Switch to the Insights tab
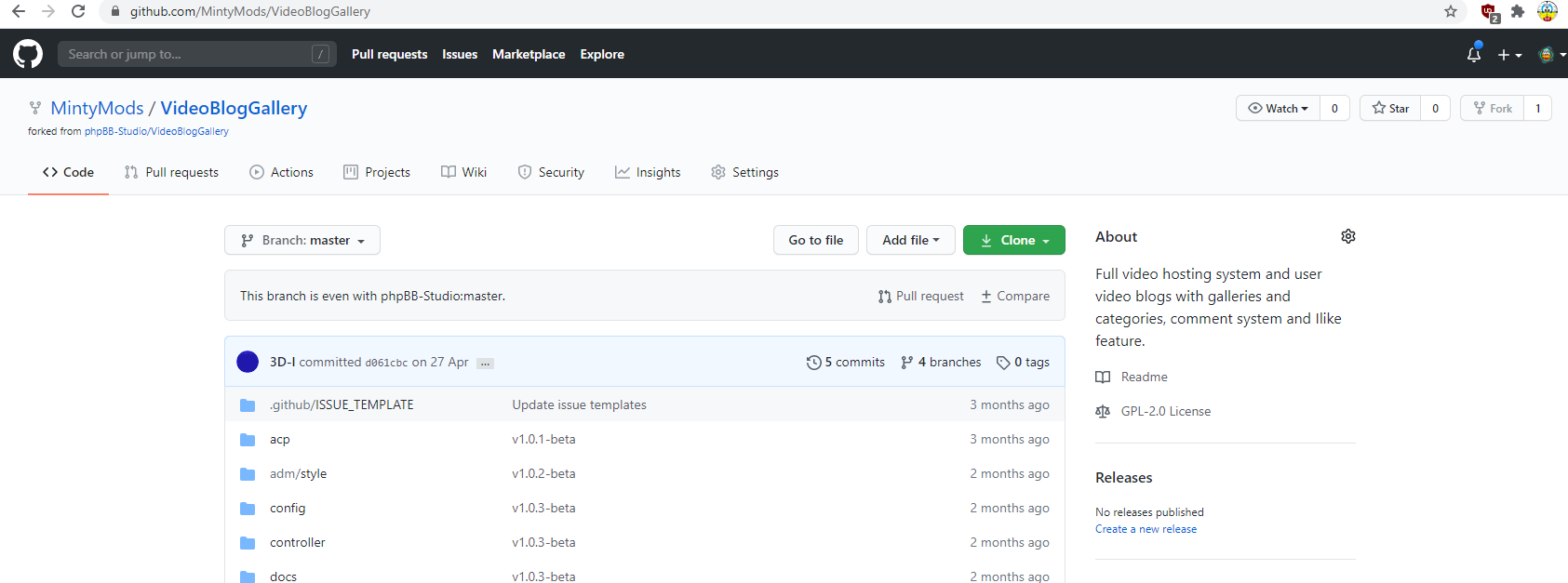Screen dimensions: 1568x583 pos(648,172)
